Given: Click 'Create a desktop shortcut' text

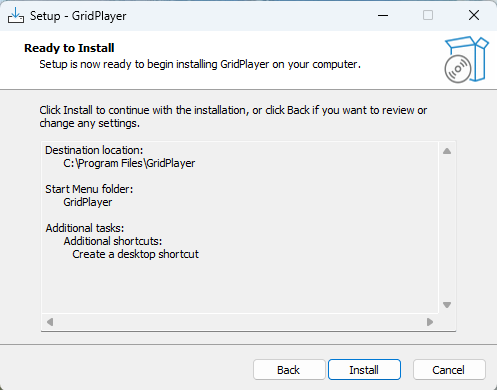Looking at the screenshot, I should (135, 254).
